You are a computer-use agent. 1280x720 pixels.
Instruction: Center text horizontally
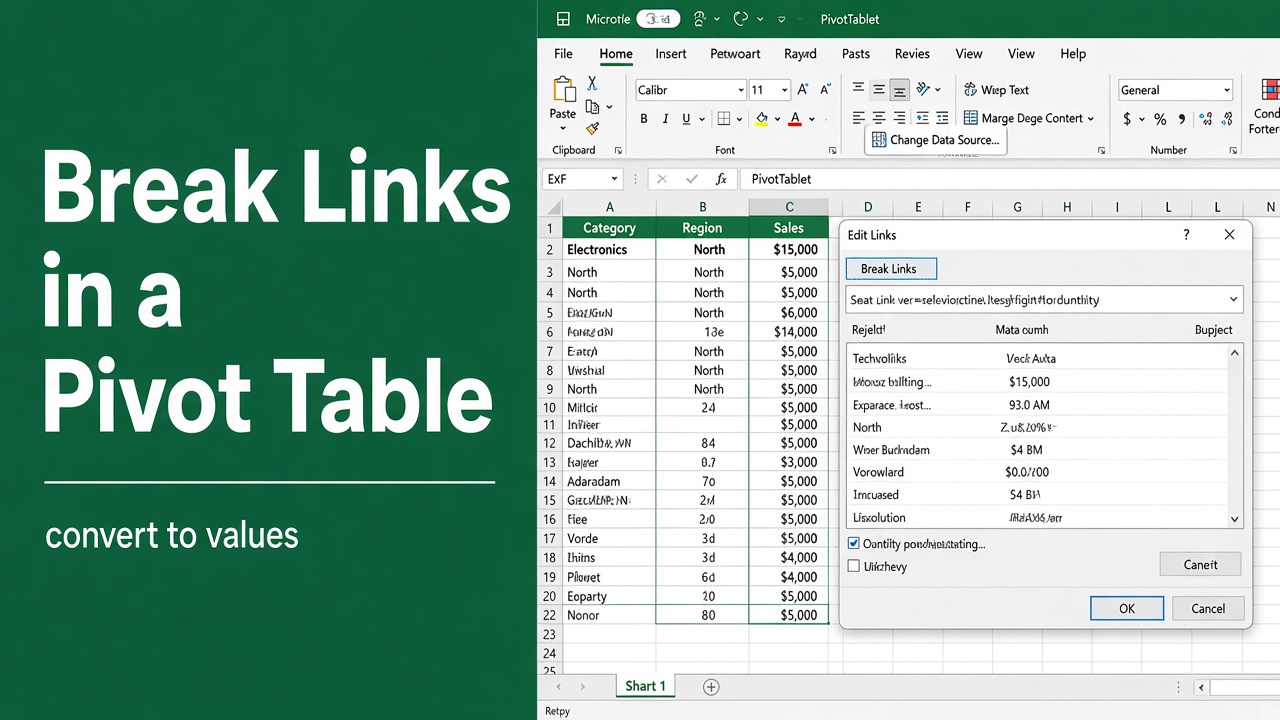[879, 118]
